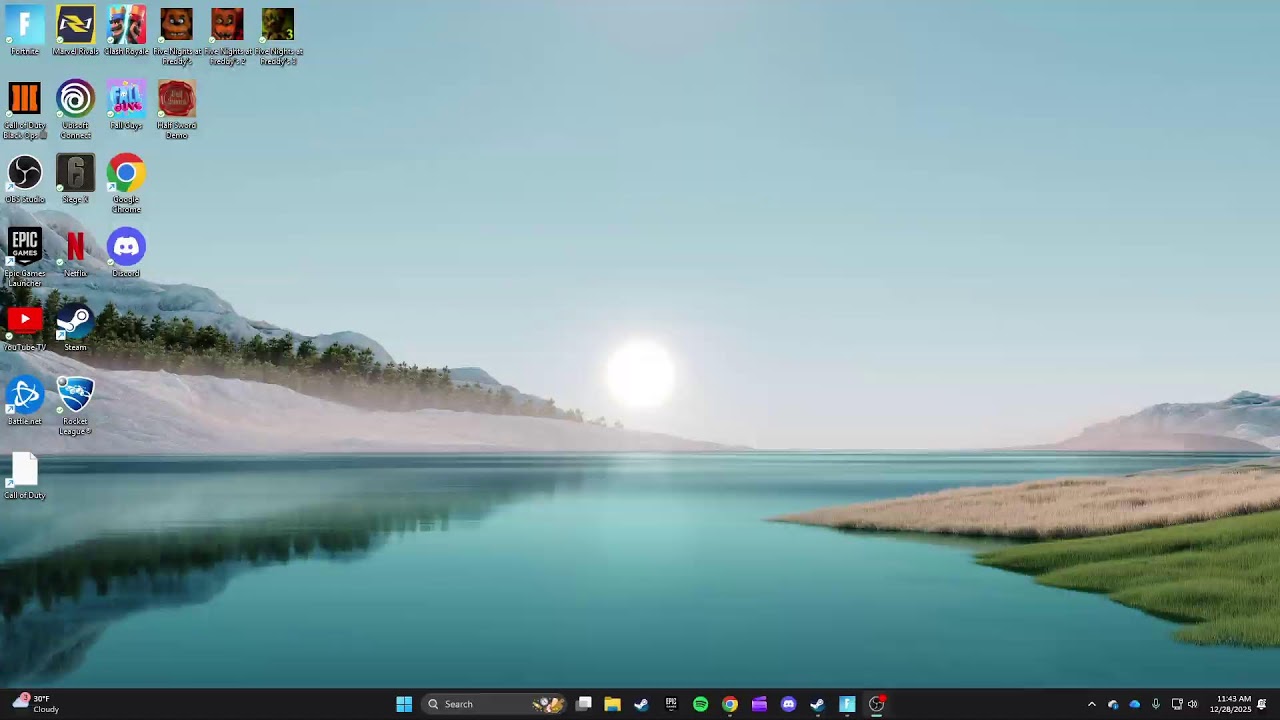Open the clock showing 11:43 AM
Image resolution: width=1280 pixels, height=720 pixels.
1233,704
